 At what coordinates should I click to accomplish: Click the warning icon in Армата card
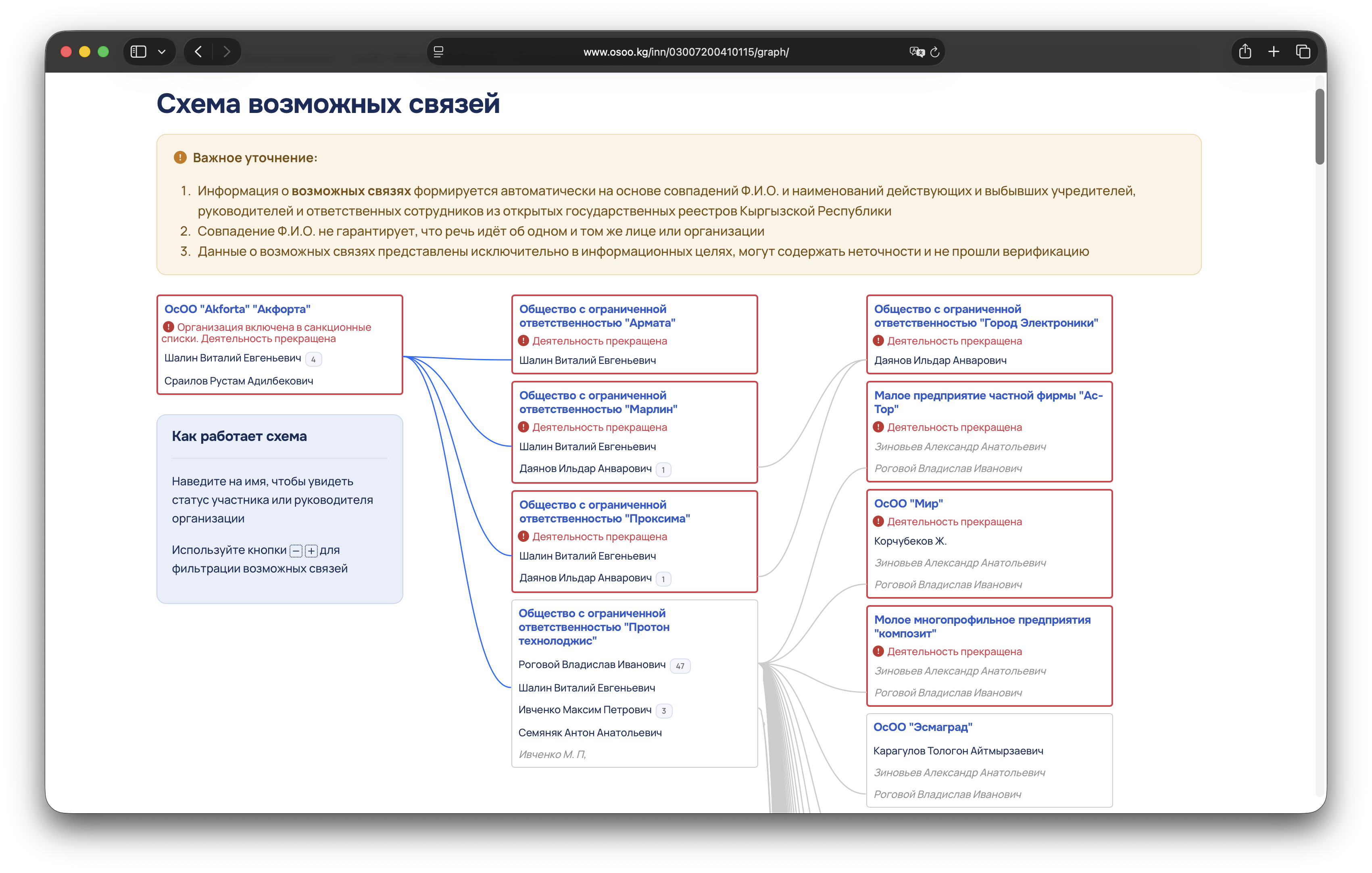tap(523, 340)
